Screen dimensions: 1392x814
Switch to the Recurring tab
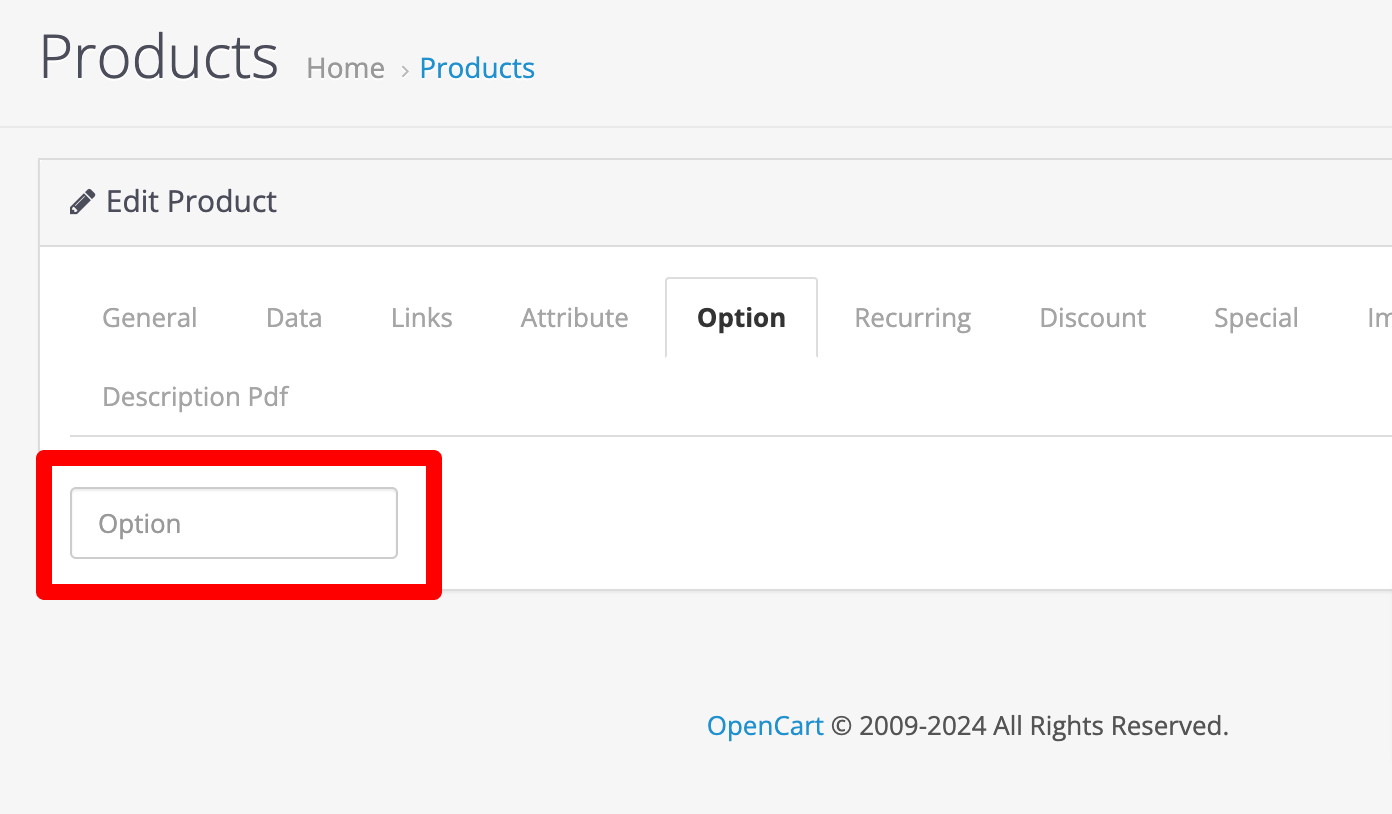[913, 318]
